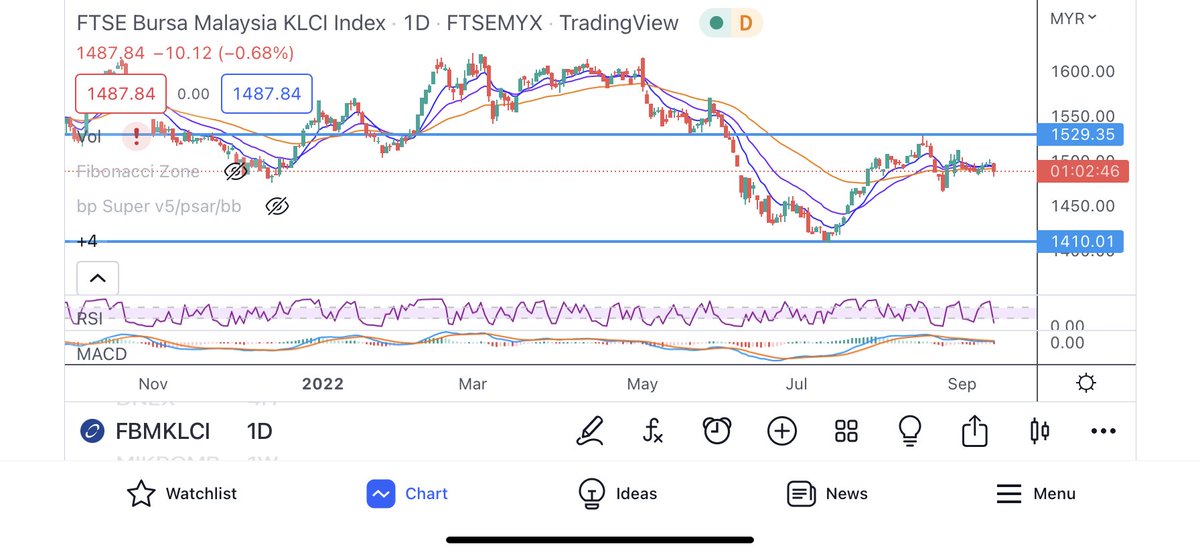Image resolution: width=1200 pixels, height=554 pixels.
Task: Toggle visibility of bp Super v5/psar/bb indicator
Action: (x=277, y=207)
